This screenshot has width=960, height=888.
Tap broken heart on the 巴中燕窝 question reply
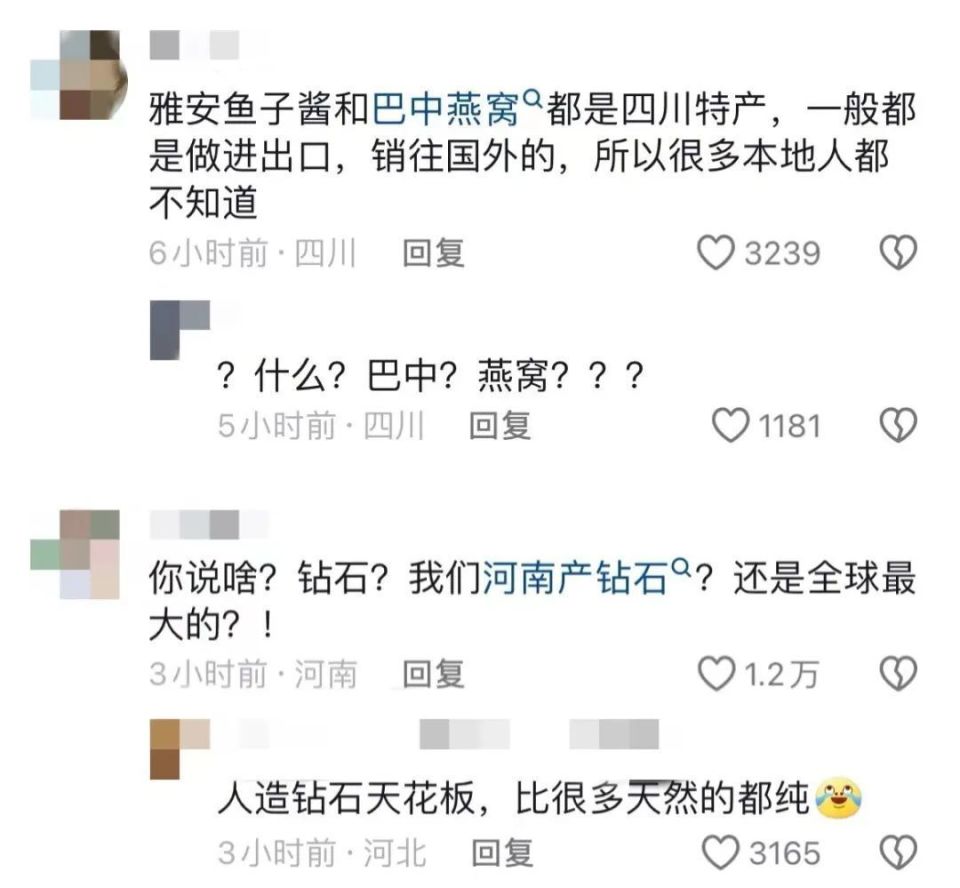point(898,425)
